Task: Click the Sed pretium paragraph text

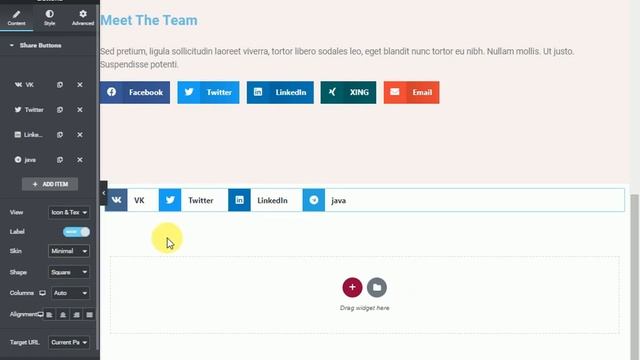Action: [x=337, y=58]
